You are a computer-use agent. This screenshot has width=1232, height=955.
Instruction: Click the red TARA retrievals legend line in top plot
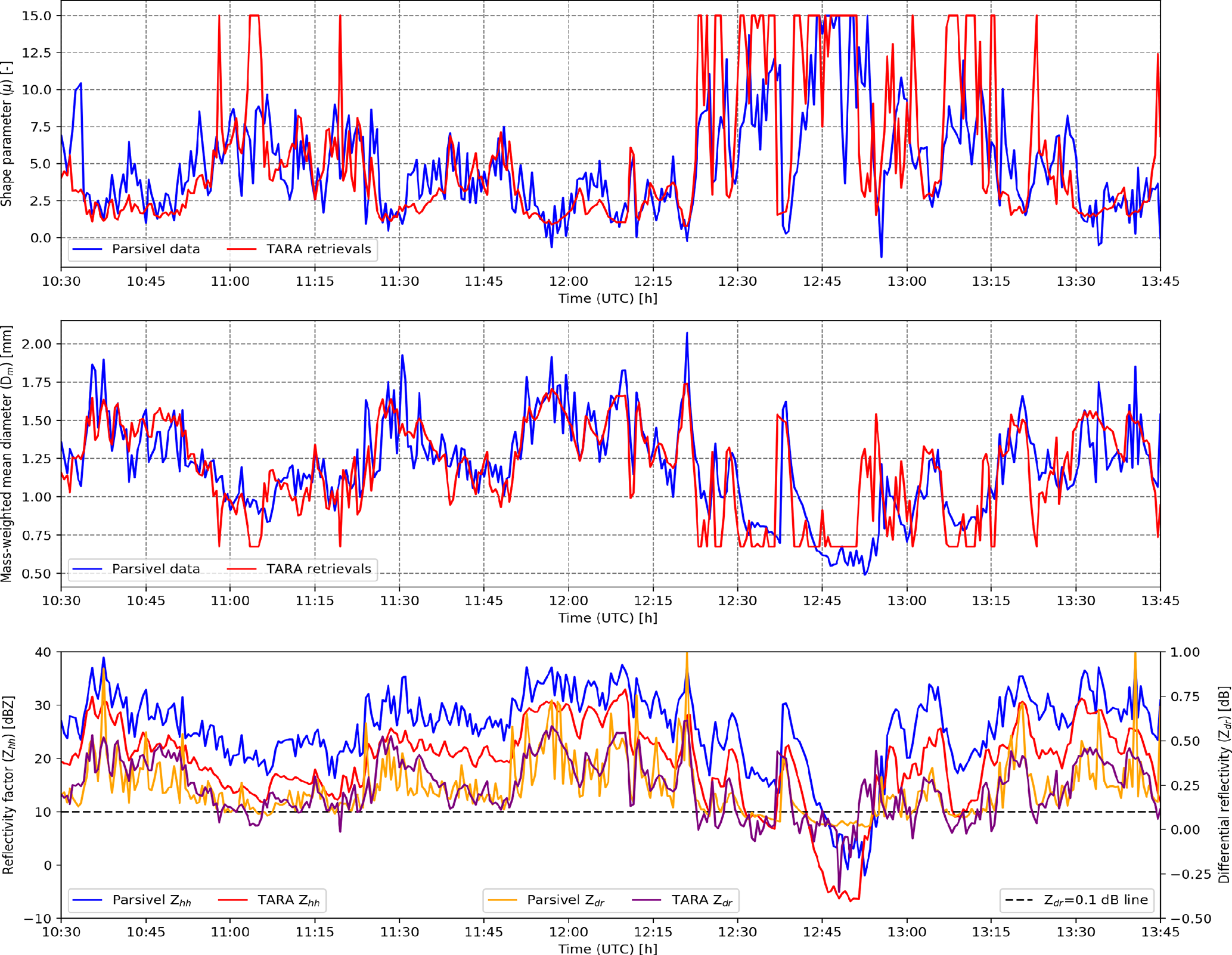[242, 250]
